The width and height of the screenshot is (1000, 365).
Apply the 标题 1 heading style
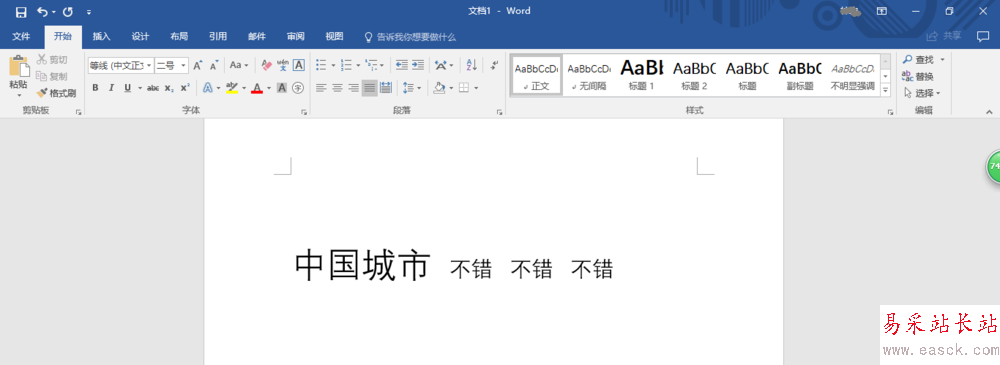[642, 75]
